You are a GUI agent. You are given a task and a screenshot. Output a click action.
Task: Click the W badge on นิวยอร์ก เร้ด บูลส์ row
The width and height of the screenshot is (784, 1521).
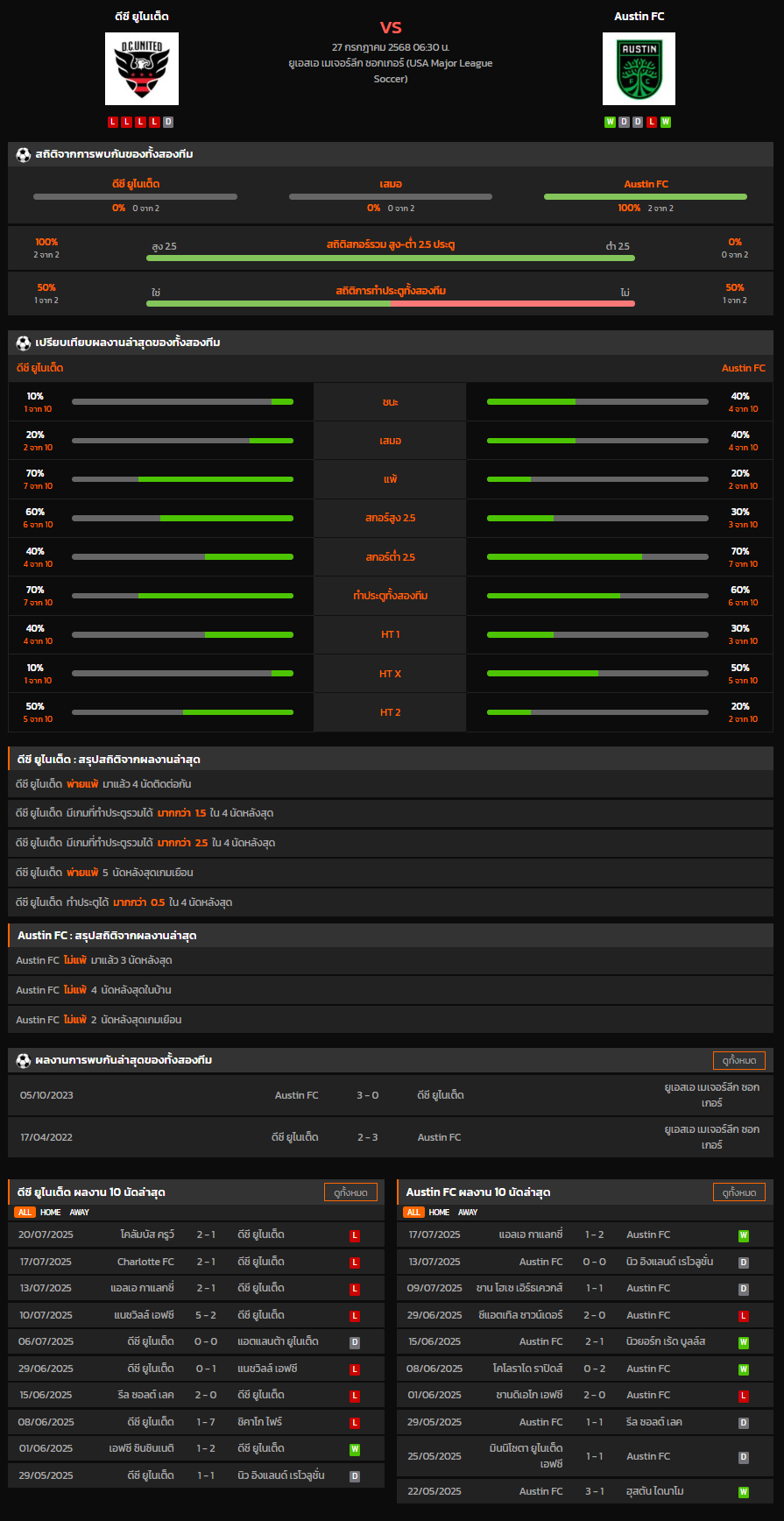click(x=744, y=1342)
